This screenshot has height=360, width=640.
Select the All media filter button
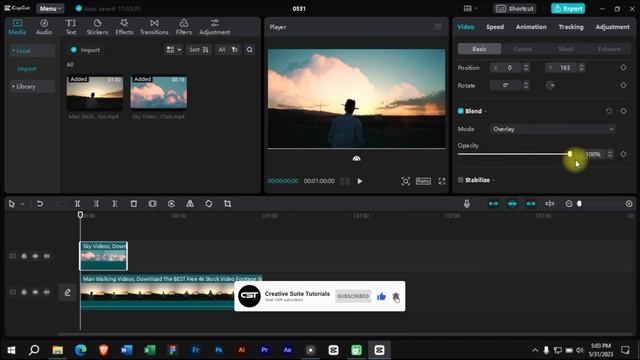coord(222,50)
